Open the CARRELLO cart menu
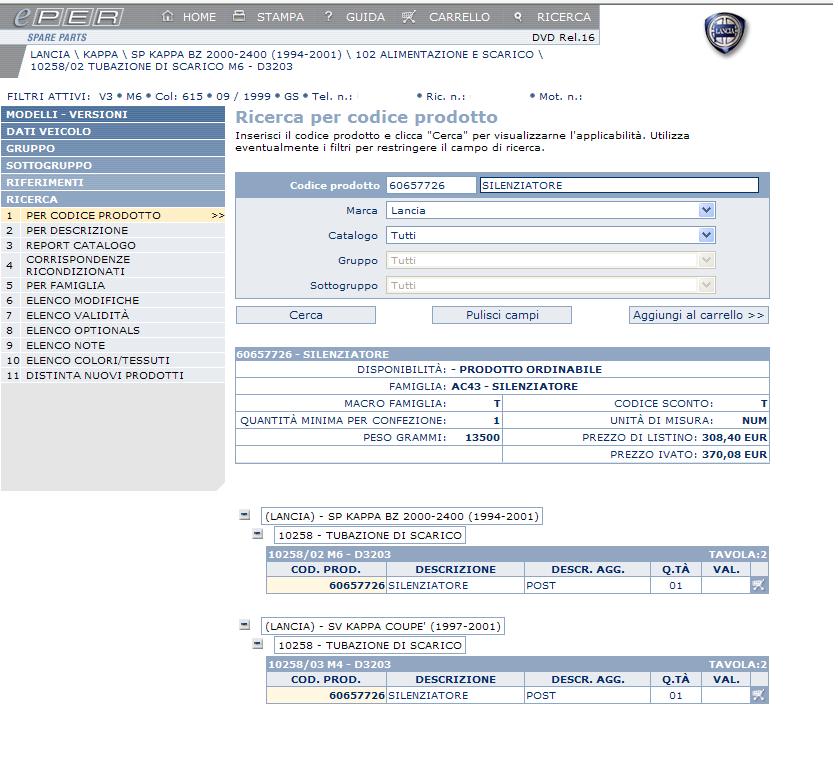 pos(459,17)
